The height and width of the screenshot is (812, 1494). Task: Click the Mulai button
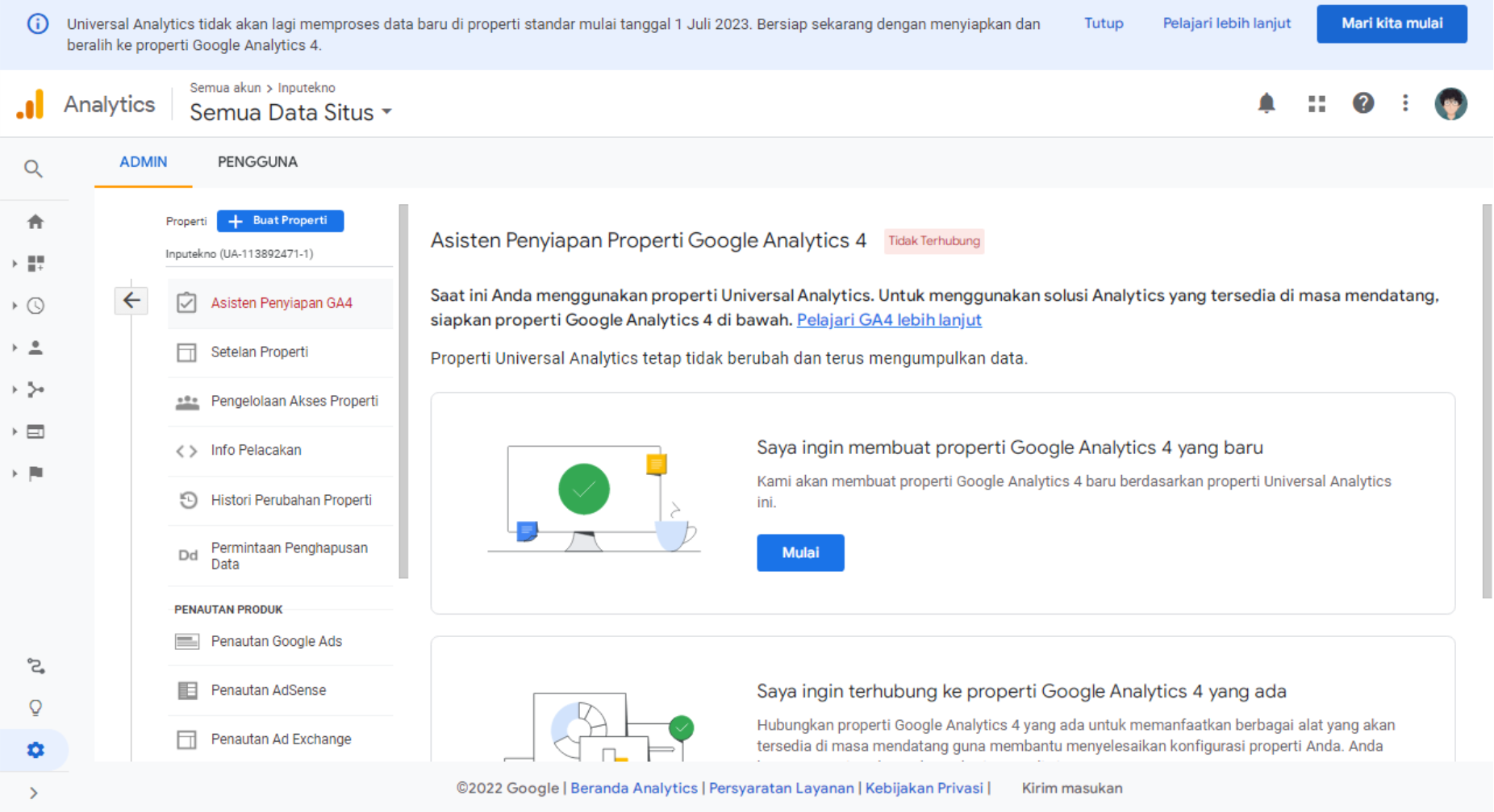point(800,553)
